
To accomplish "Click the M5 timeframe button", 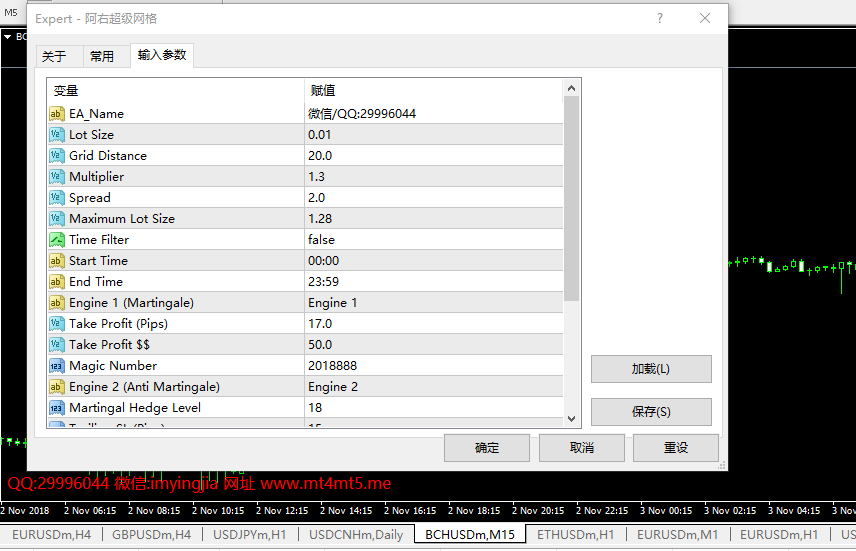I will (x=11, y=12).
